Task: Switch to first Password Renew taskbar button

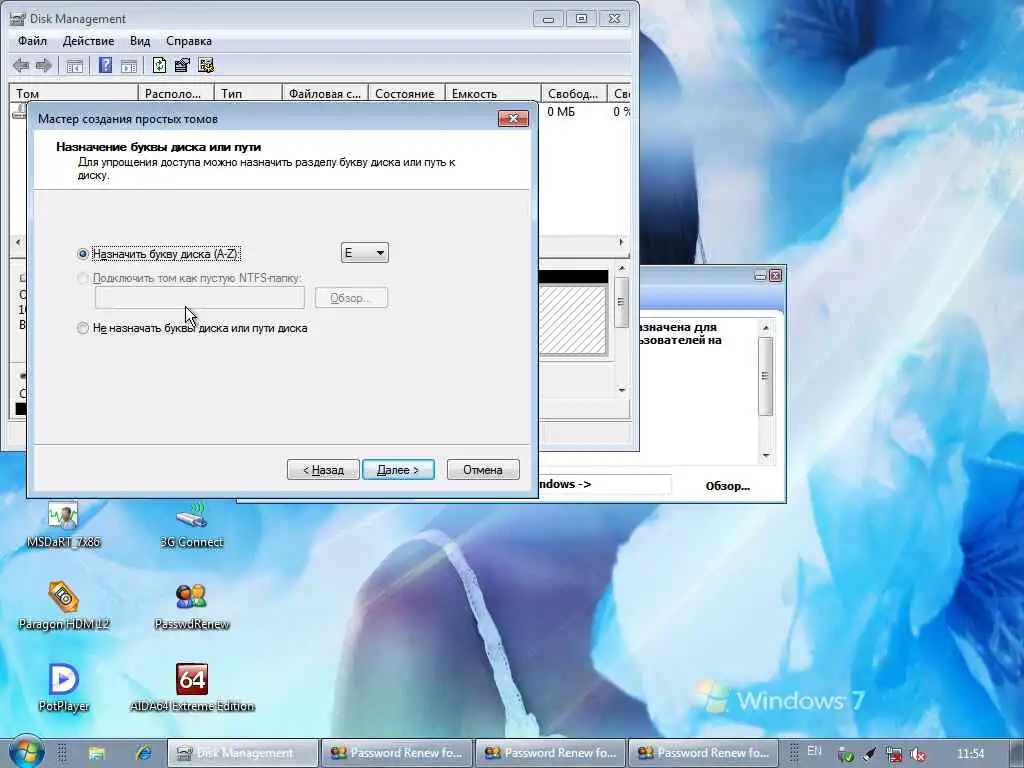Action: [396, 754]
